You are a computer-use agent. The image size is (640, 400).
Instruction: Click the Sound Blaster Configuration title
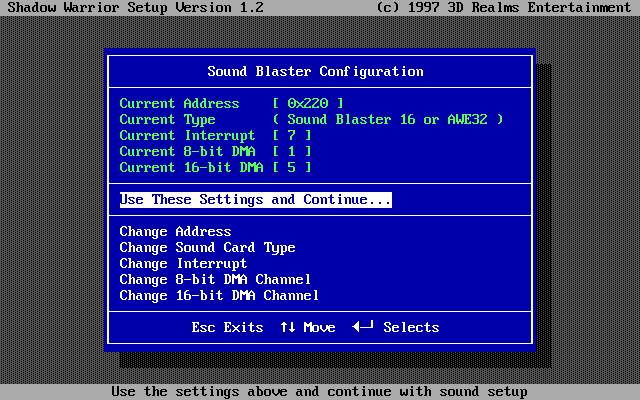(x=315, y=71)
